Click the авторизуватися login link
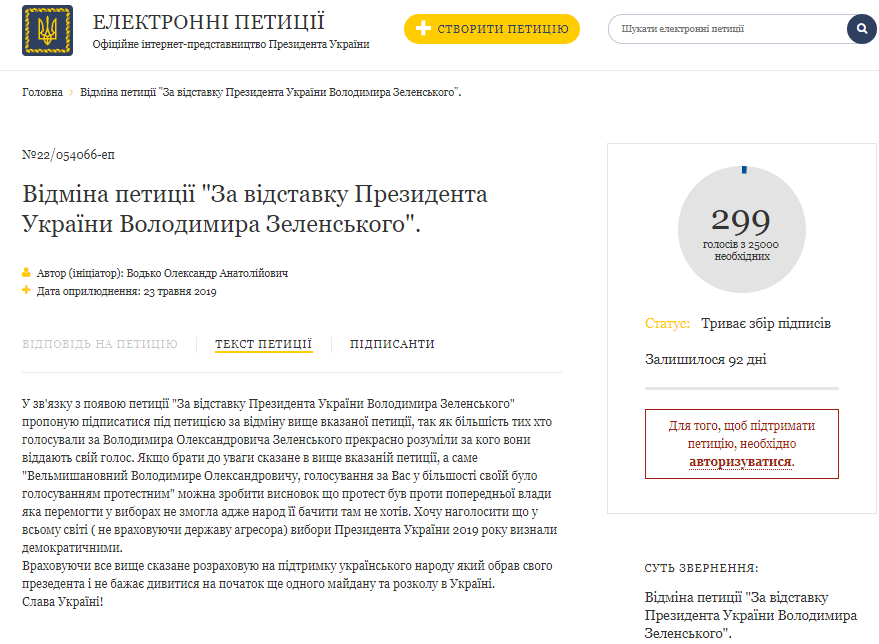This screenshot has height=644, width=879. (x=740, y=462)
